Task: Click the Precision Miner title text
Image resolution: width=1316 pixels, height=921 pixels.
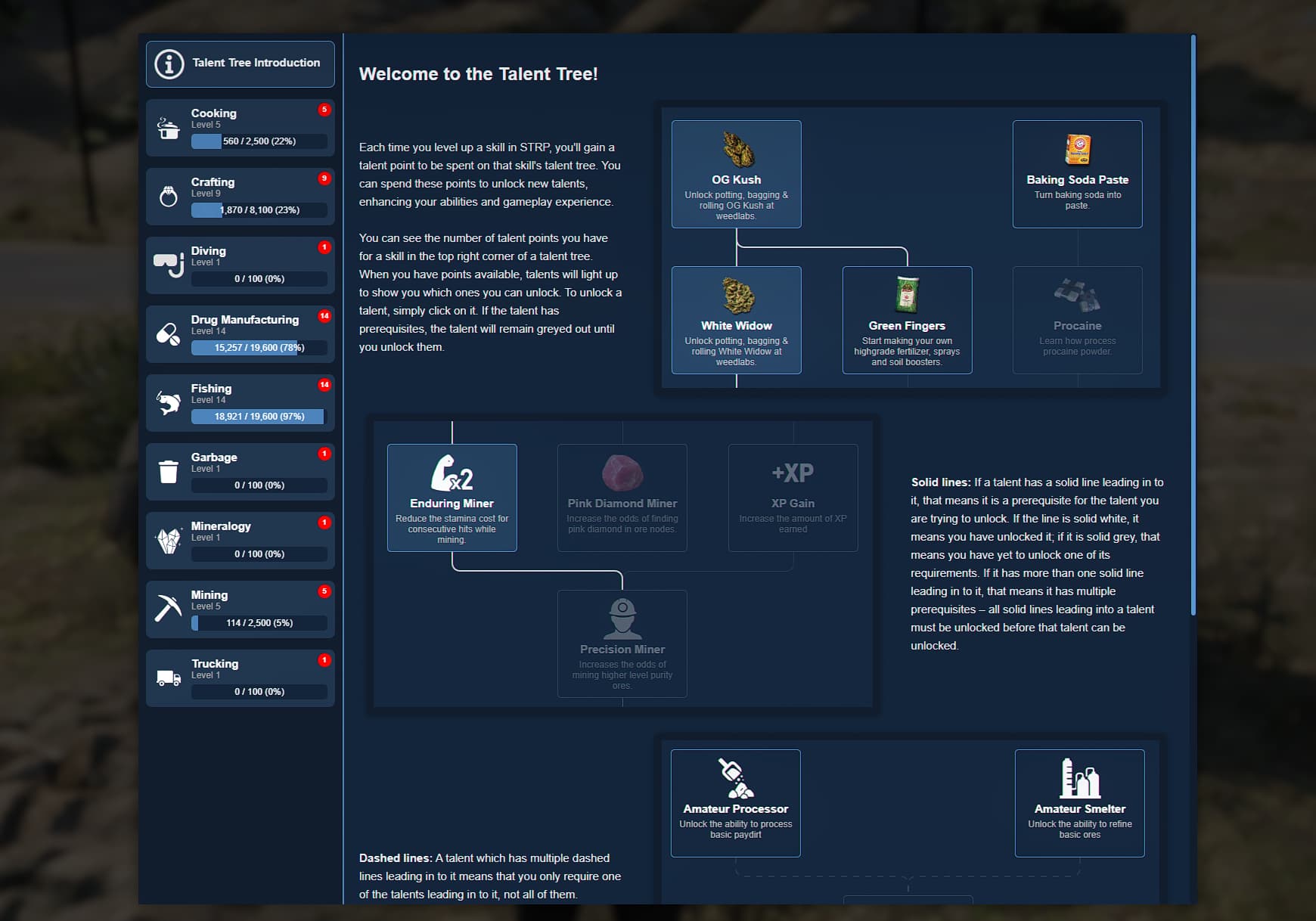Action: coord(622,650)
